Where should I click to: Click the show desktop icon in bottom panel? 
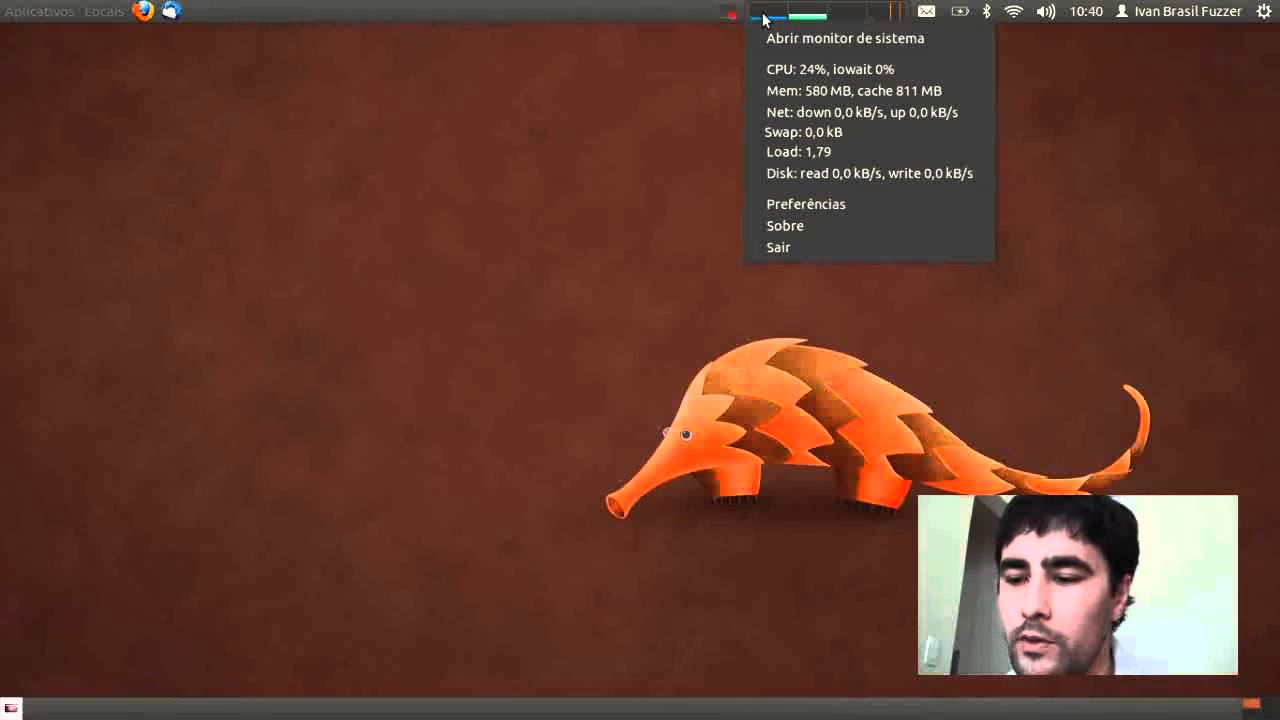tap(12, 708)
